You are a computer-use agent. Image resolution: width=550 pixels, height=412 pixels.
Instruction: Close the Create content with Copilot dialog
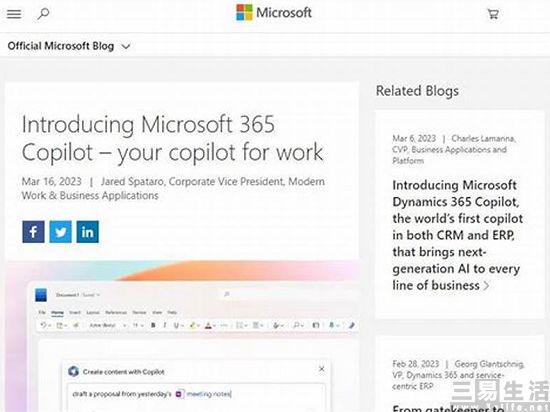pyautogui.click(x=322, y=369)
